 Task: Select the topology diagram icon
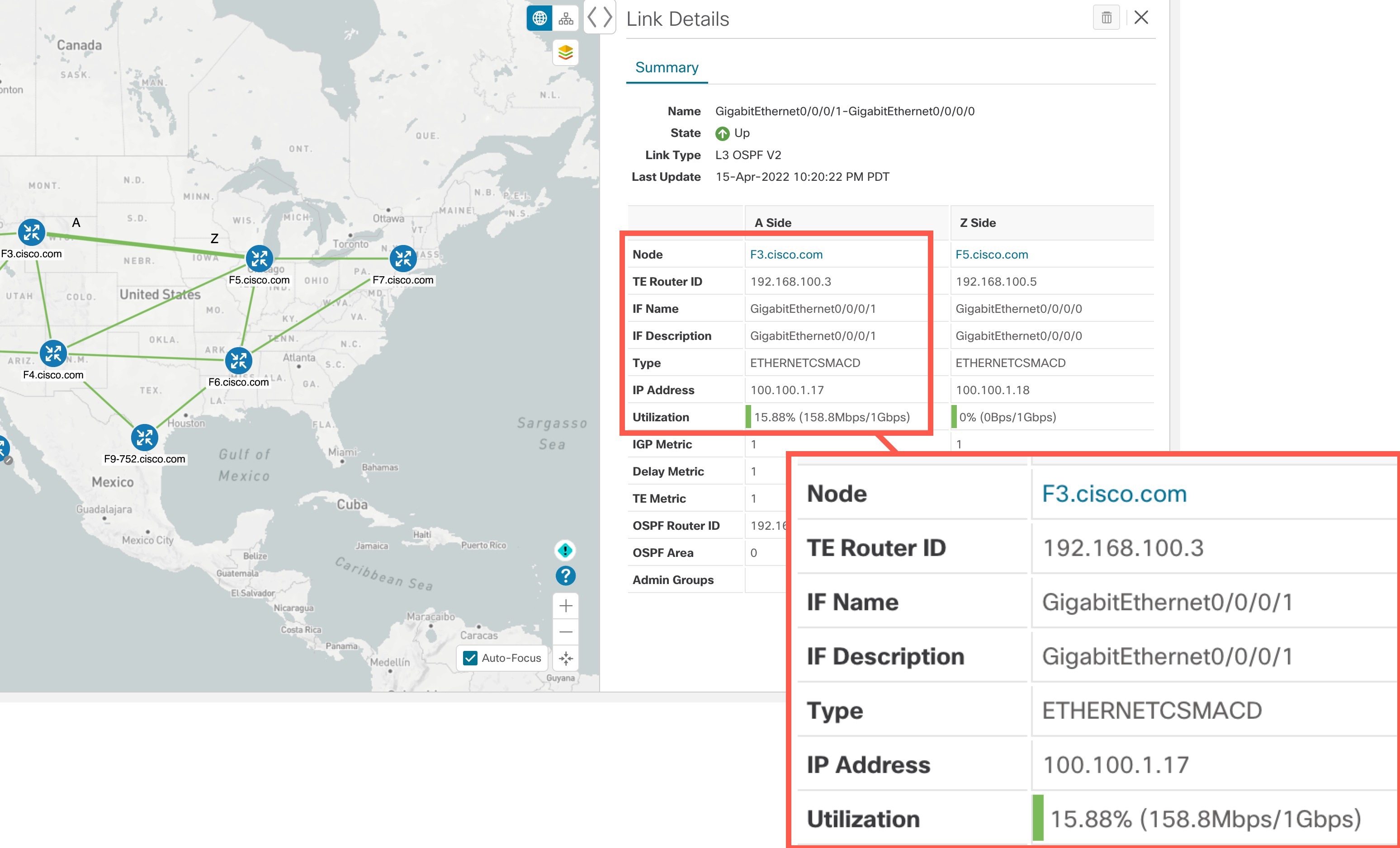click(x=566, y=18)
